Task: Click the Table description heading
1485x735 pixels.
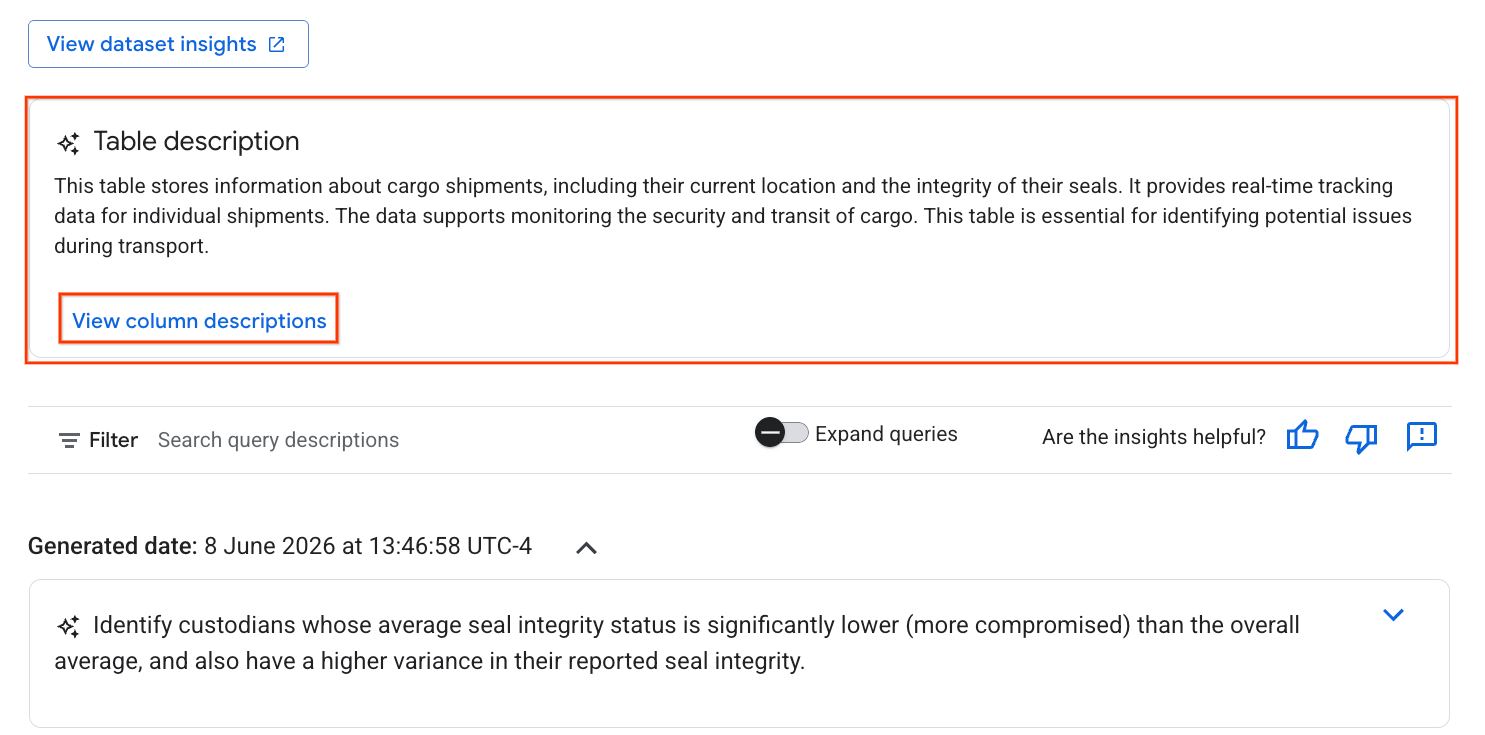Action: click(196, 141)
